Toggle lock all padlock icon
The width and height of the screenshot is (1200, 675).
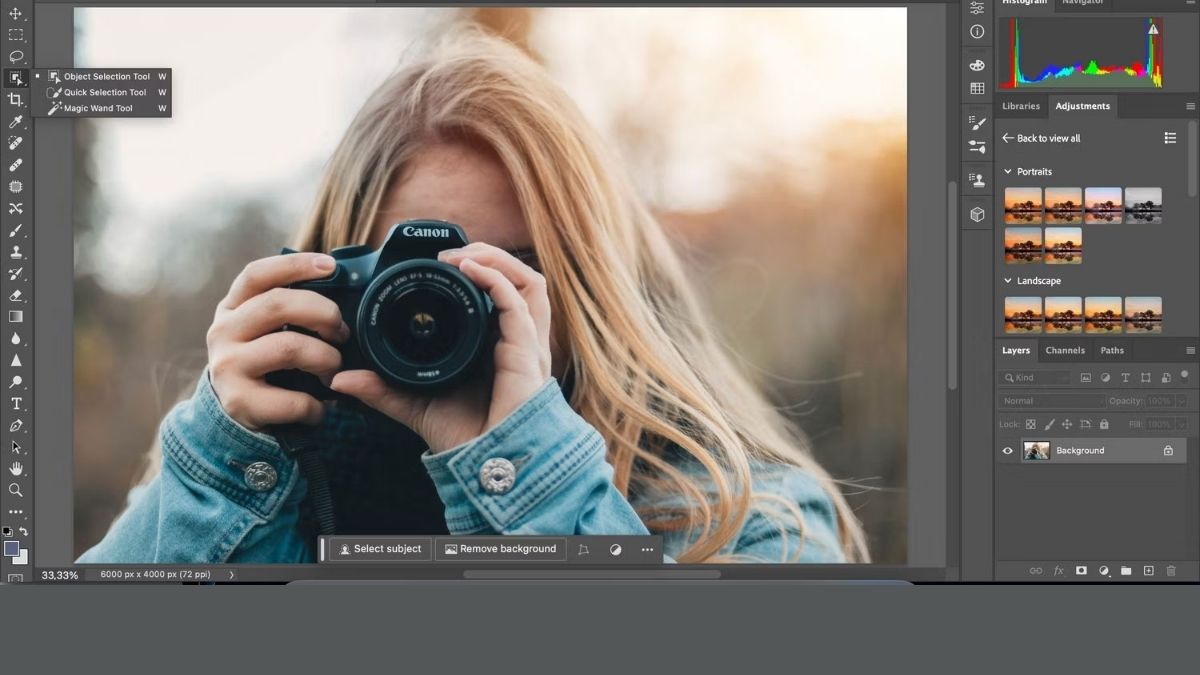[1103, 424]
